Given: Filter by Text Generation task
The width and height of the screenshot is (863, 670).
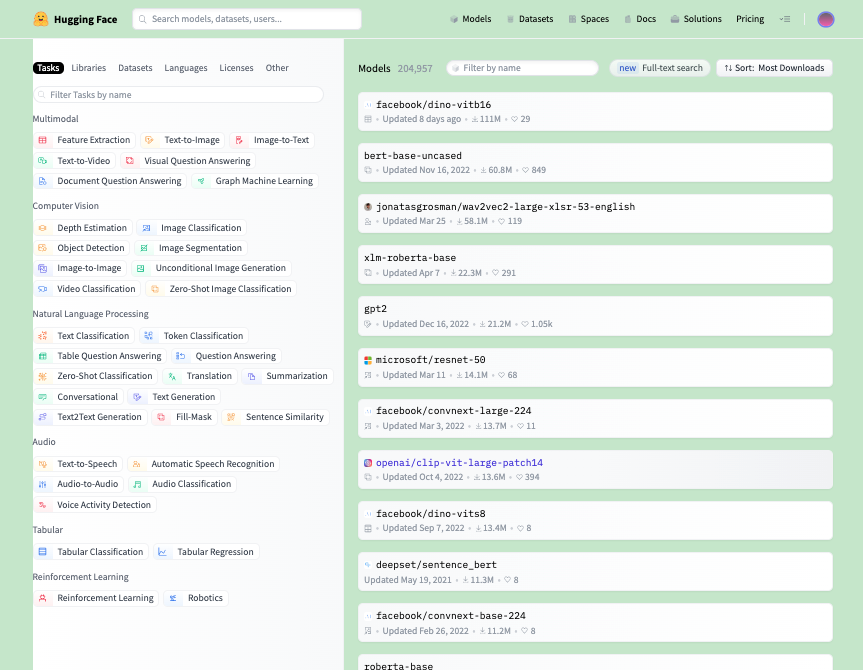Looking at the screenshot, I should (x=174, y=397).
